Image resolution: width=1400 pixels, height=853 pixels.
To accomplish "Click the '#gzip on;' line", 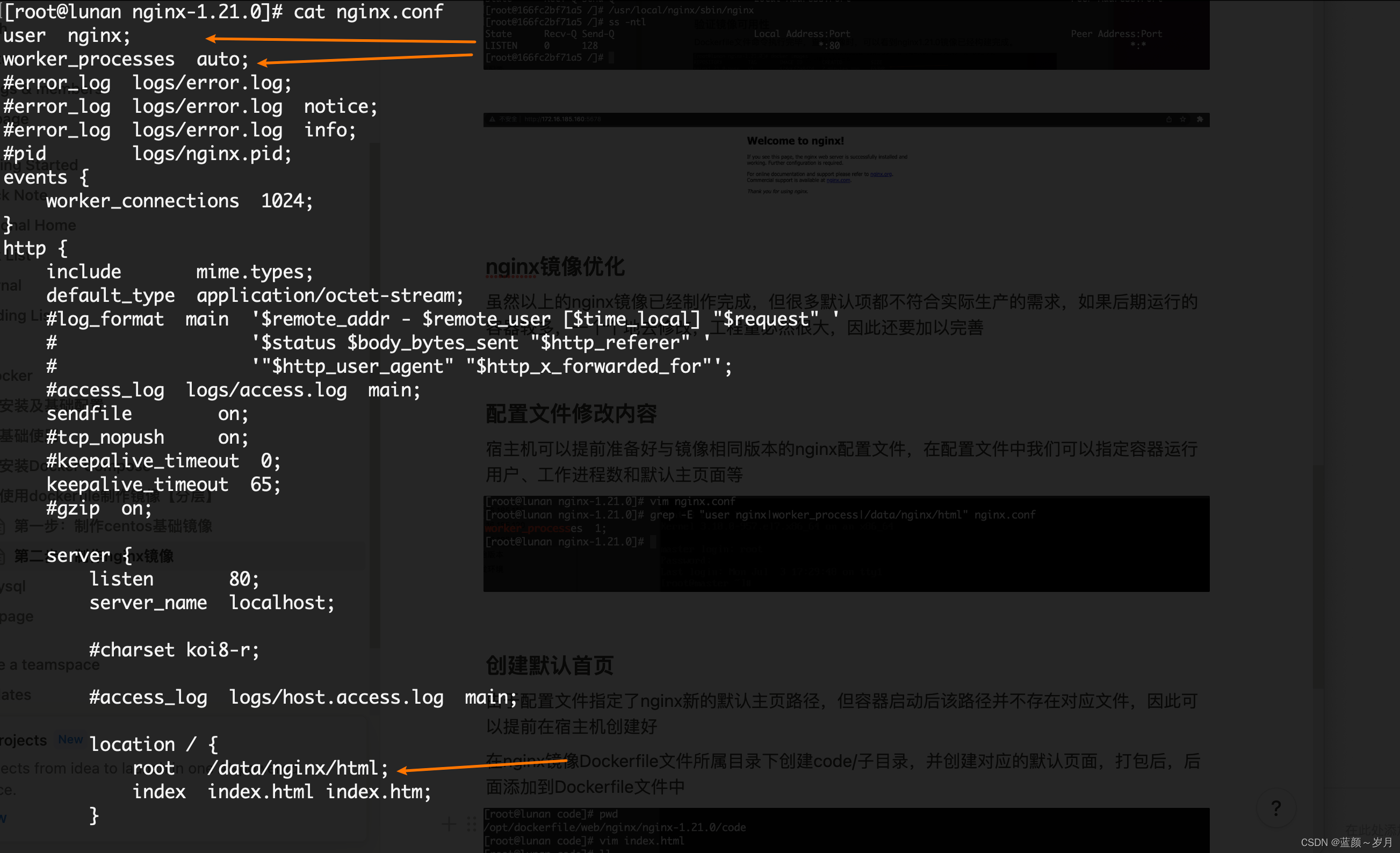I will pyautogui.click(x=99, y=508).
